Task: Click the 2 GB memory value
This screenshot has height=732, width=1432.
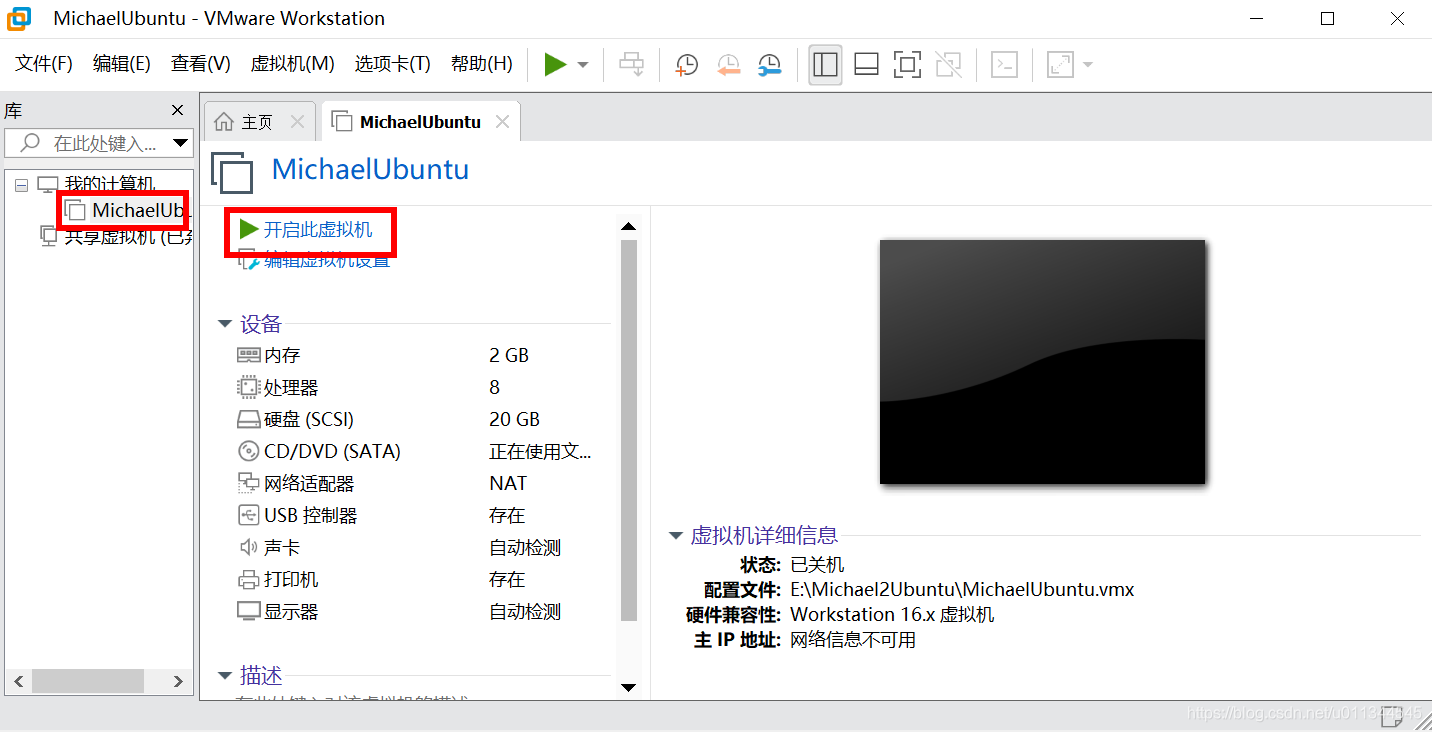Action: pos(509,355)
